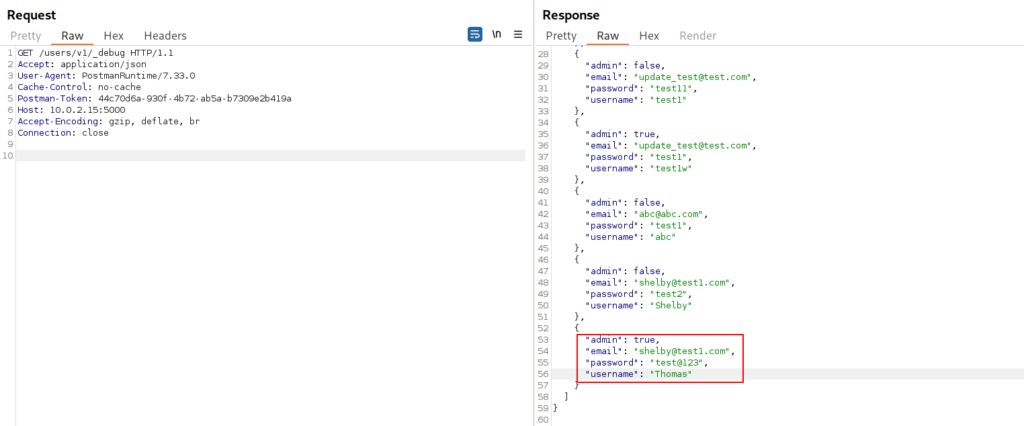Click the "password": "test@123" line
Screen dimensions: 1024x426
pyautogui.click(x=647, y=363)
